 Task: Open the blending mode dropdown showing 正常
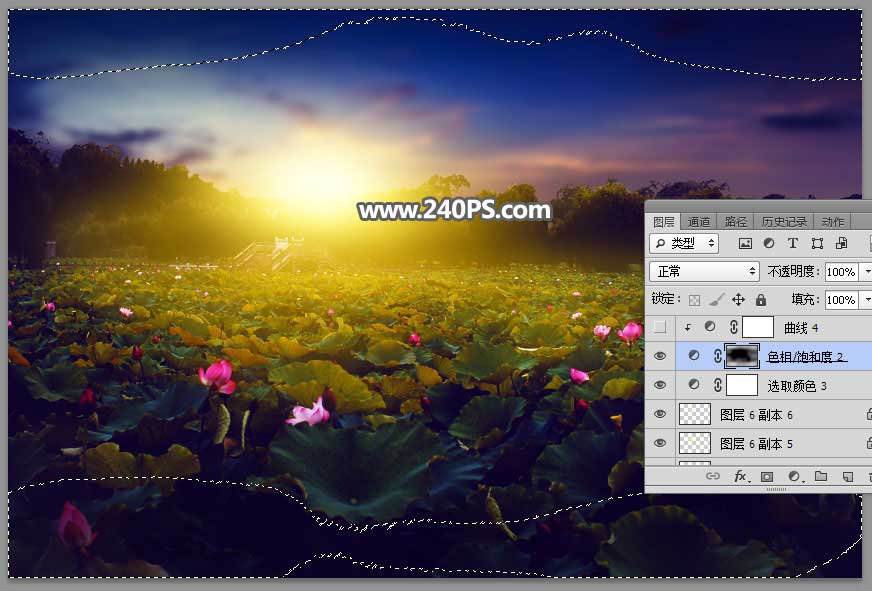704,271
